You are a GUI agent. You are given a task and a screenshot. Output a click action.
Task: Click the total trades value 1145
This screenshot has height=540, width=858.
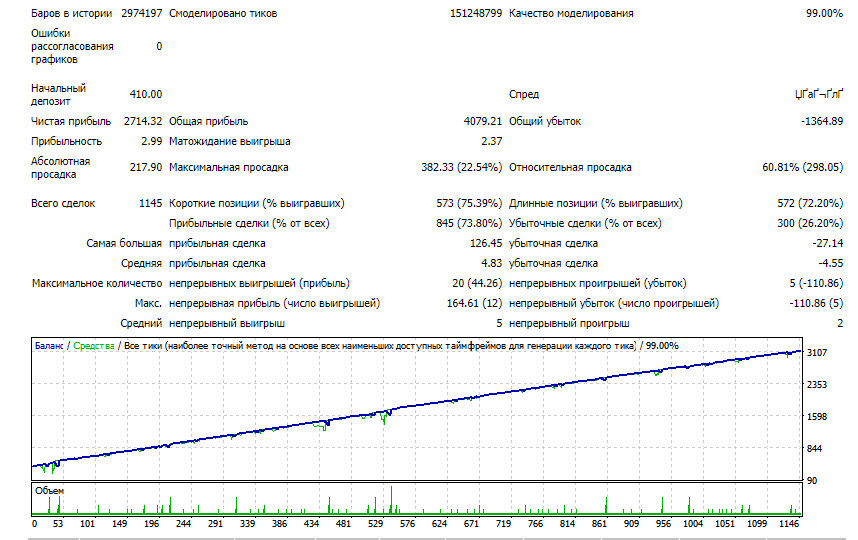(150, 203)
